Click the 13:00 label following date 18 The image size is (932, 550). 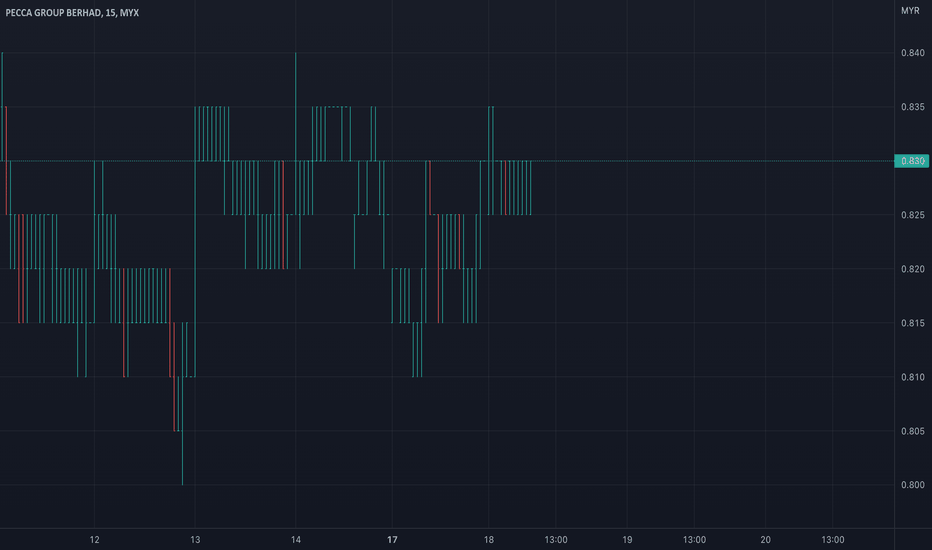(x=556, y=540)
